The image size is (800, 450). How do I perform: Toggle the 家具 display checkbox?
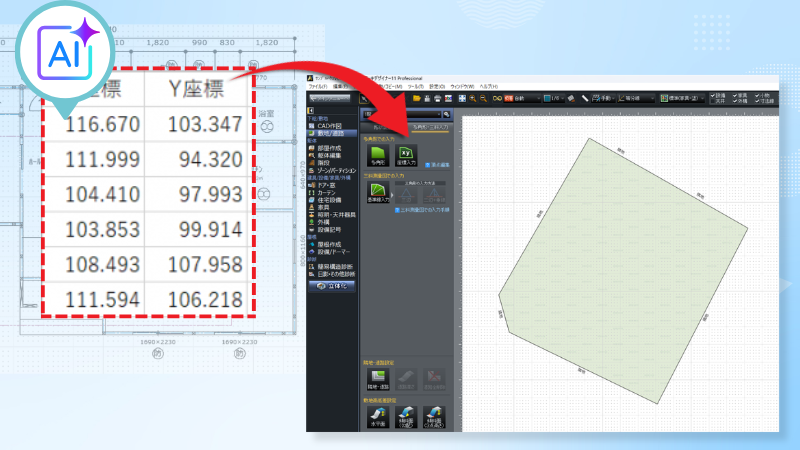[735, 95]
